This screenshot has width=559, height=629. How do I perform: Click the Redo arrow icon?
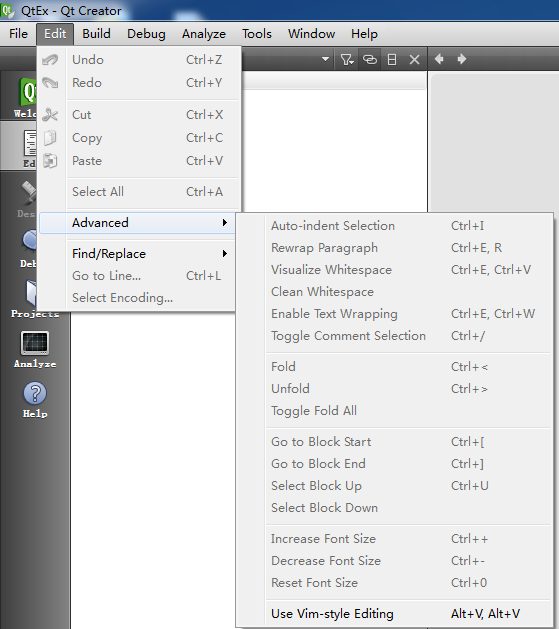(x=50, y=83)
